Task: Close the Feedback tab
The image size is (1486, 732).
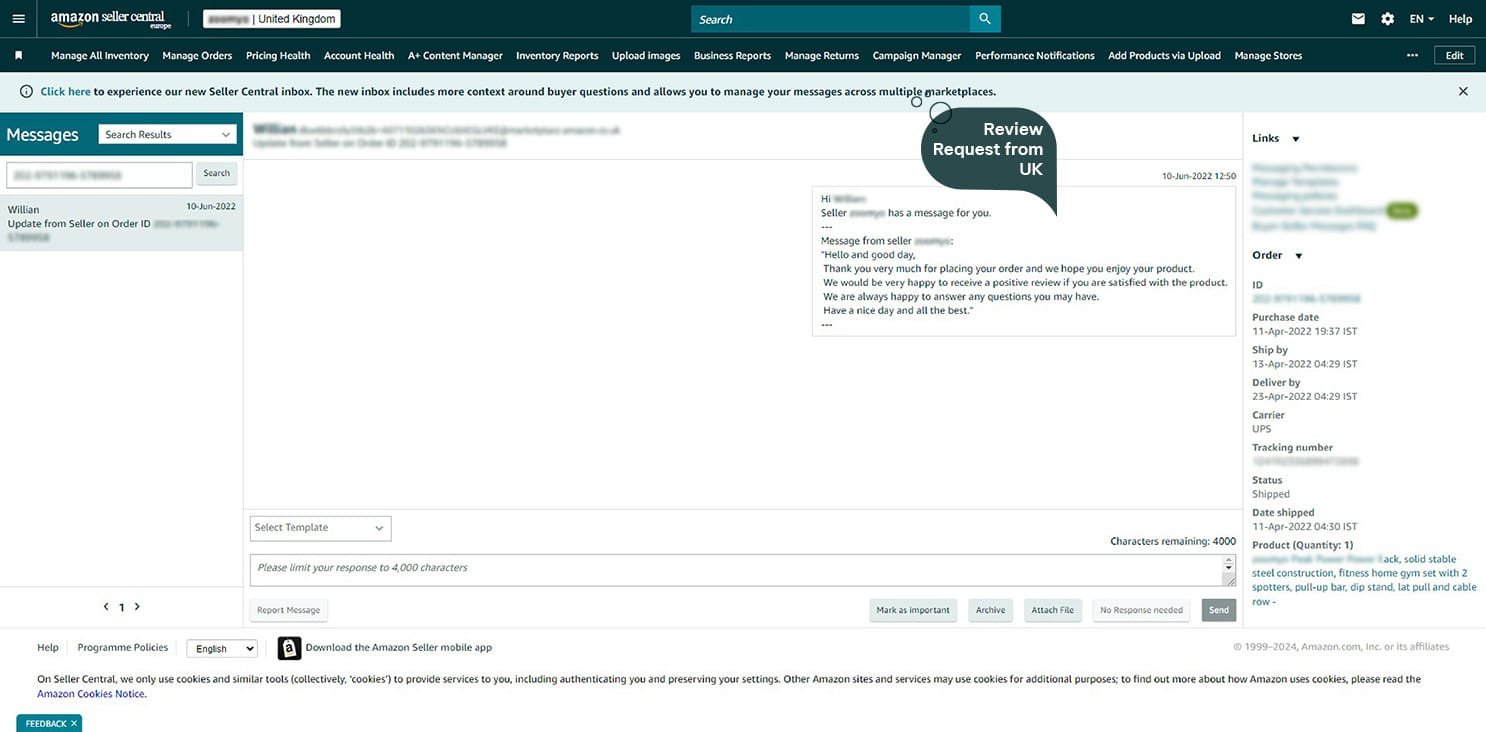Action: tap(73, 723)
